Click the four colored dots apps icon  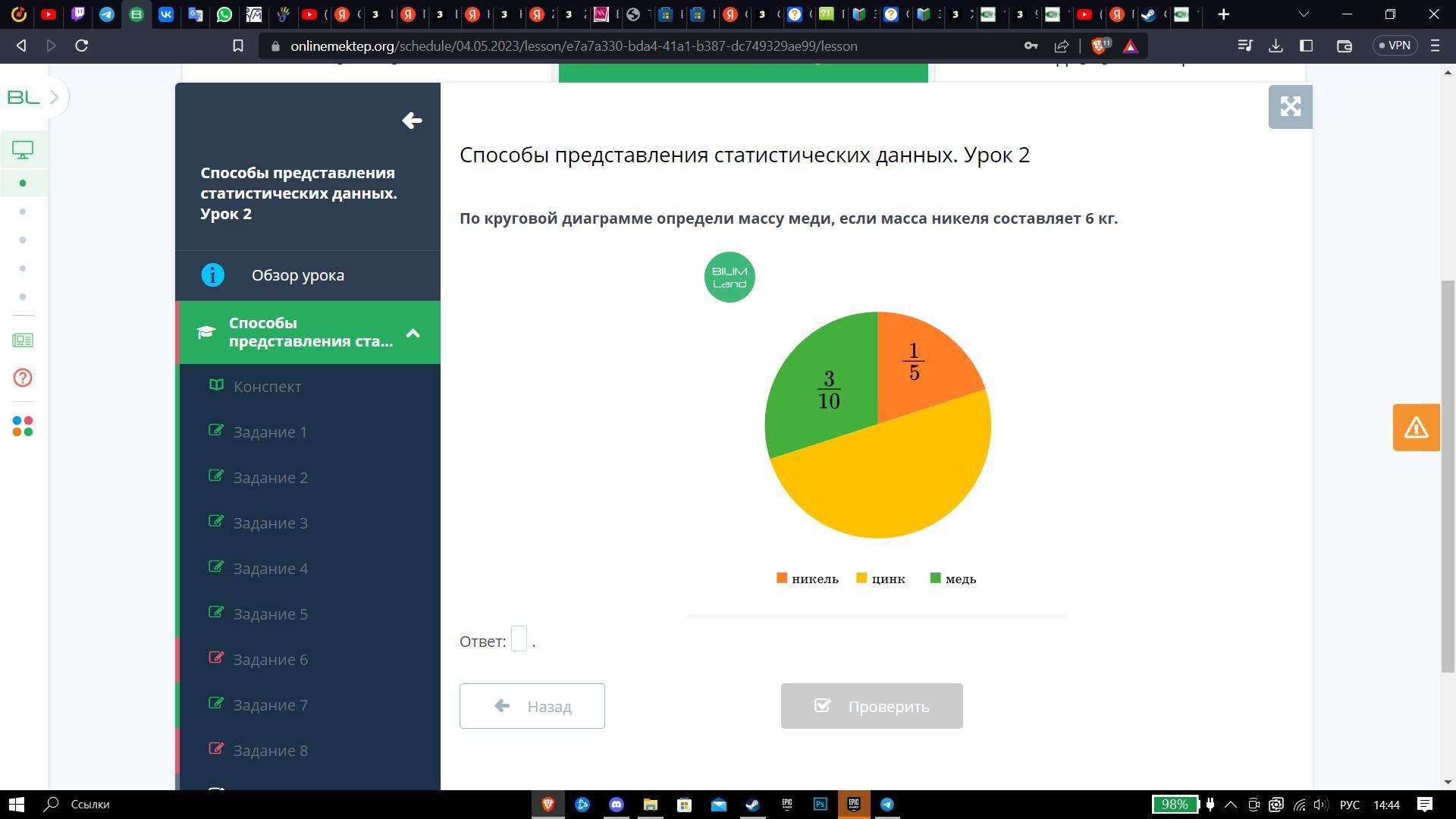click(23, 426)
